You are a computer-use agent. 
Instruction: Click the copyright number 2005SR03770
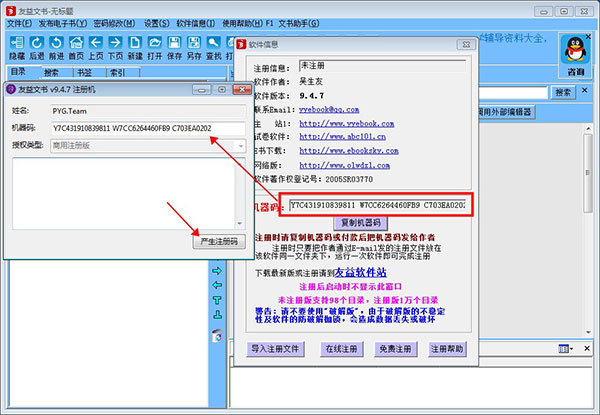pos(349,179)
